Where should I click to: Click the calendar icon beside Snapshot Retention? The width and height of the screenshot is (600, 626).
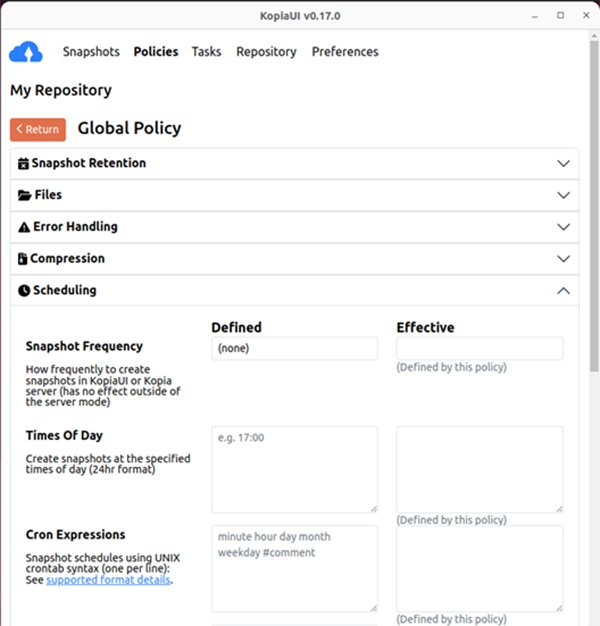pos(24,164)
